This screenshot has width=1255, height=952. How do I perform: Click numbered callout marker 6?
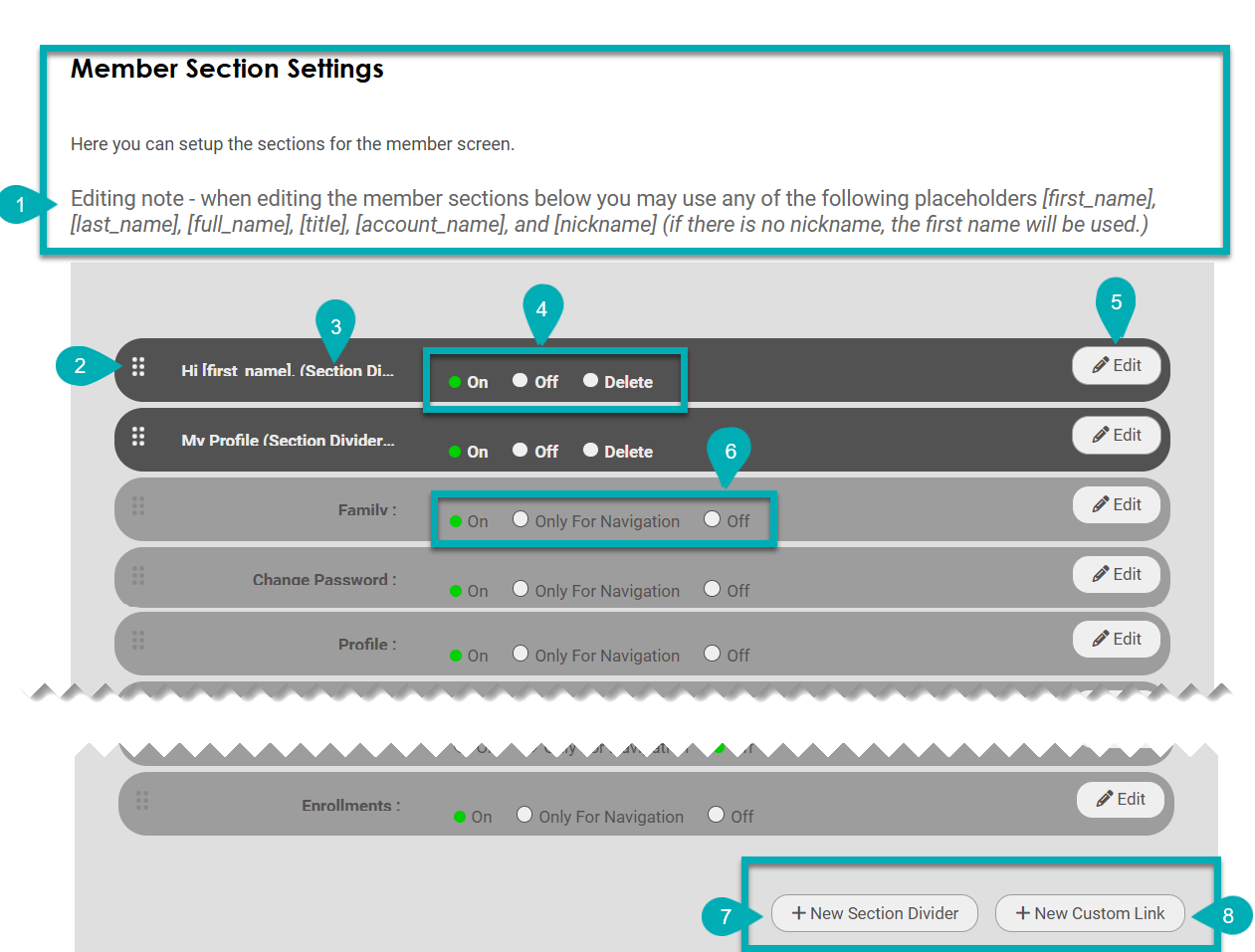click(730, 452)
